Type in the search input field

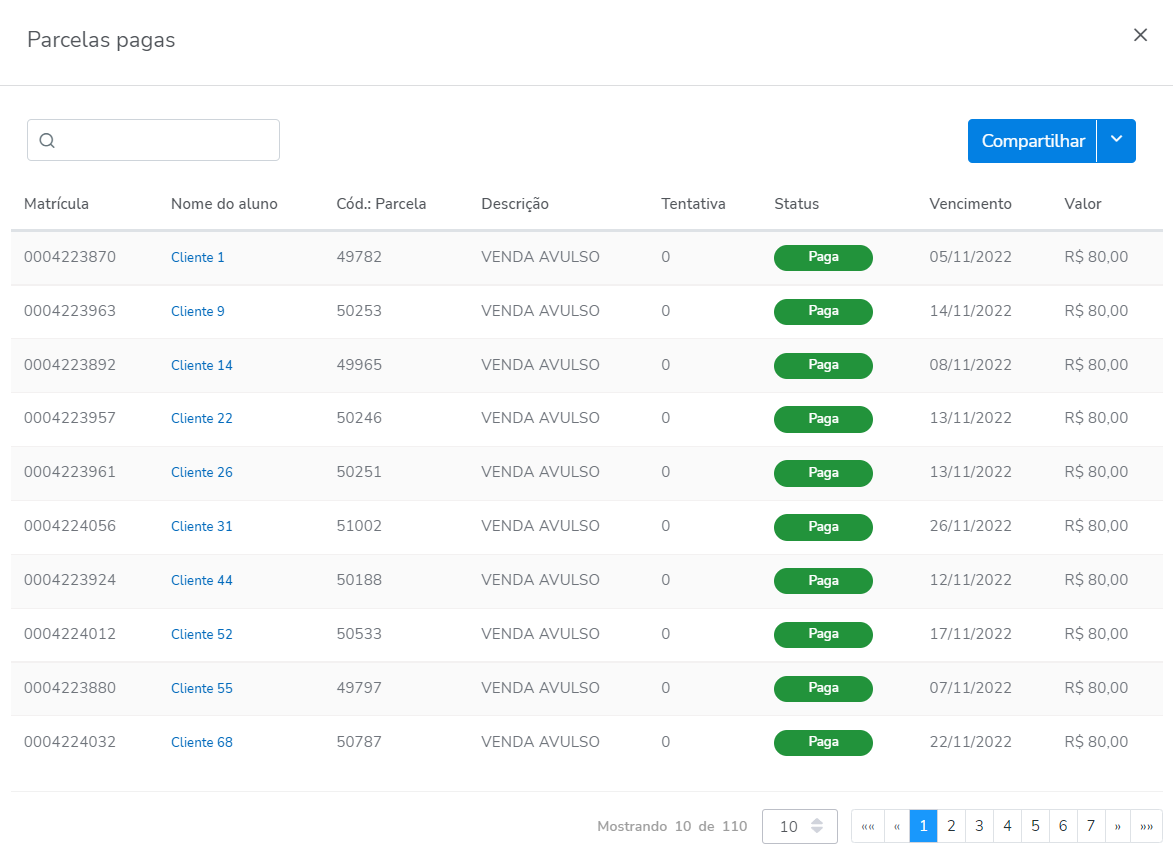(165, 140)
